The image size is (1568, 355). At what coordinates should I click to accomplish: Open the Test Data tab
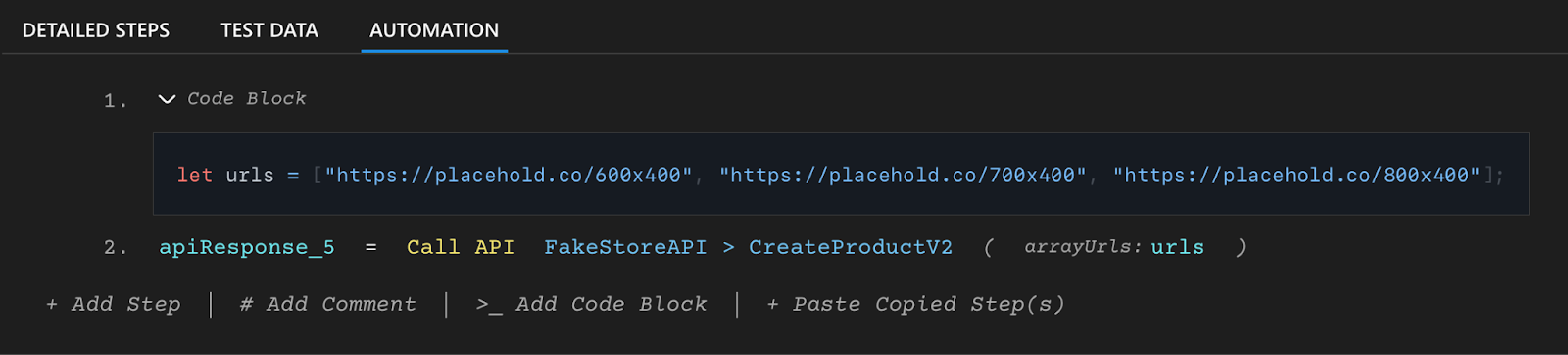tap(269, 30)
